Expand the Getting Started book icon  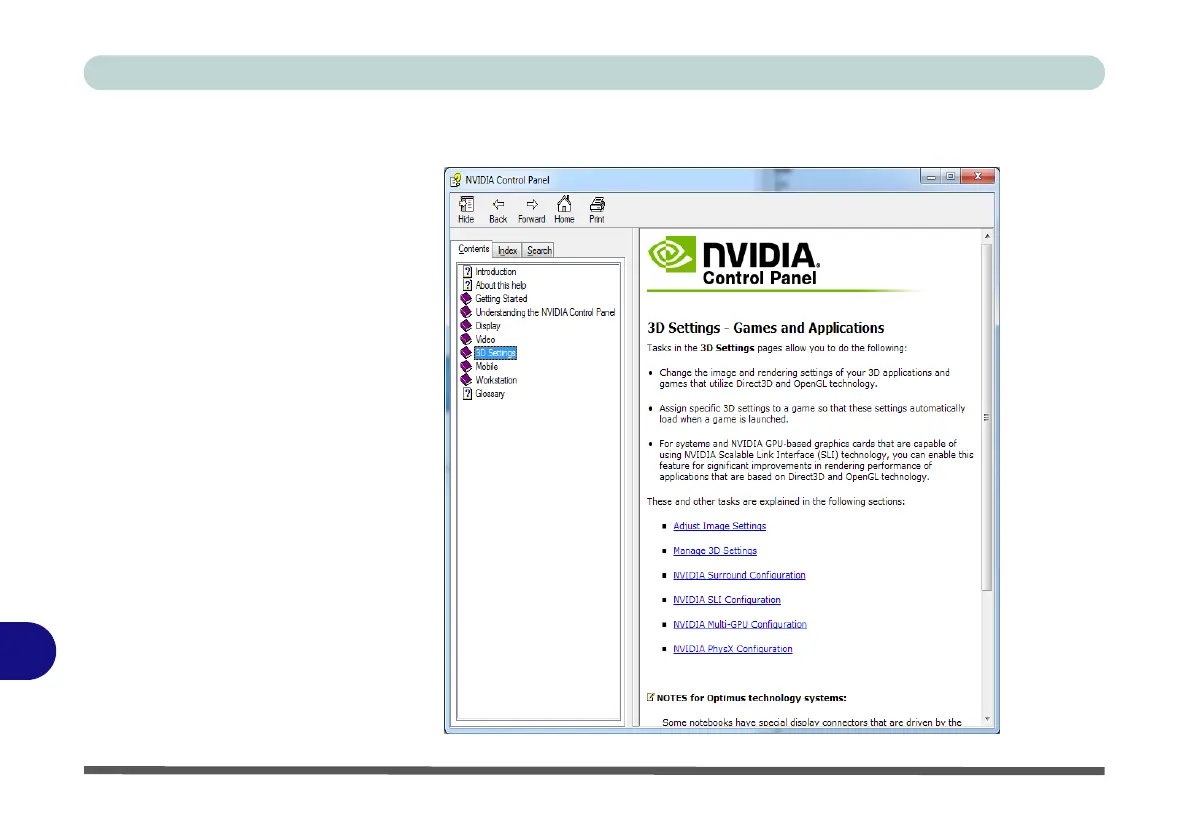(x=466, y=299)
